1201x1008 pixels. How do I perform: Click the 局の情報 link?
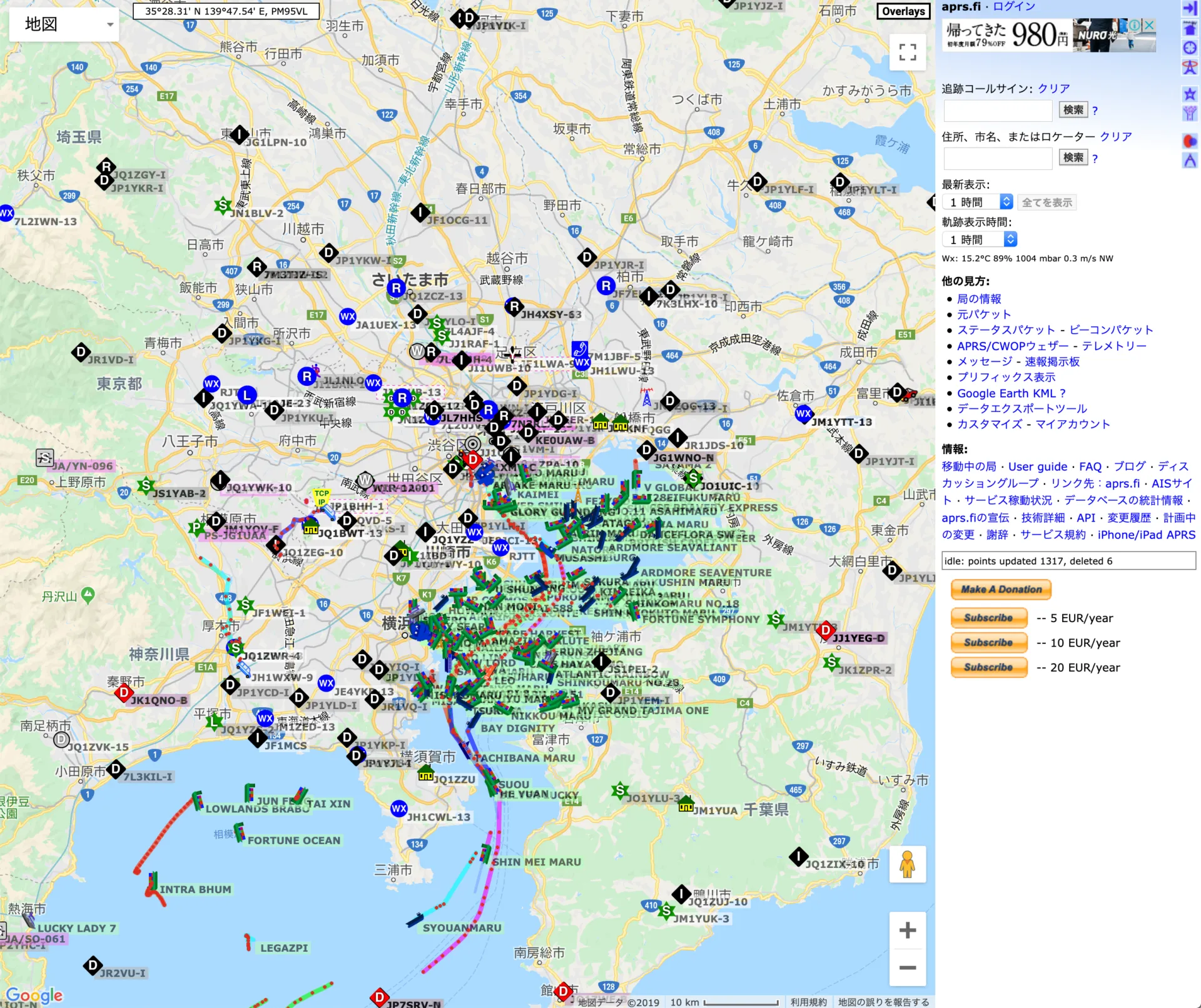pyautogui.click(x=979, y=299)
